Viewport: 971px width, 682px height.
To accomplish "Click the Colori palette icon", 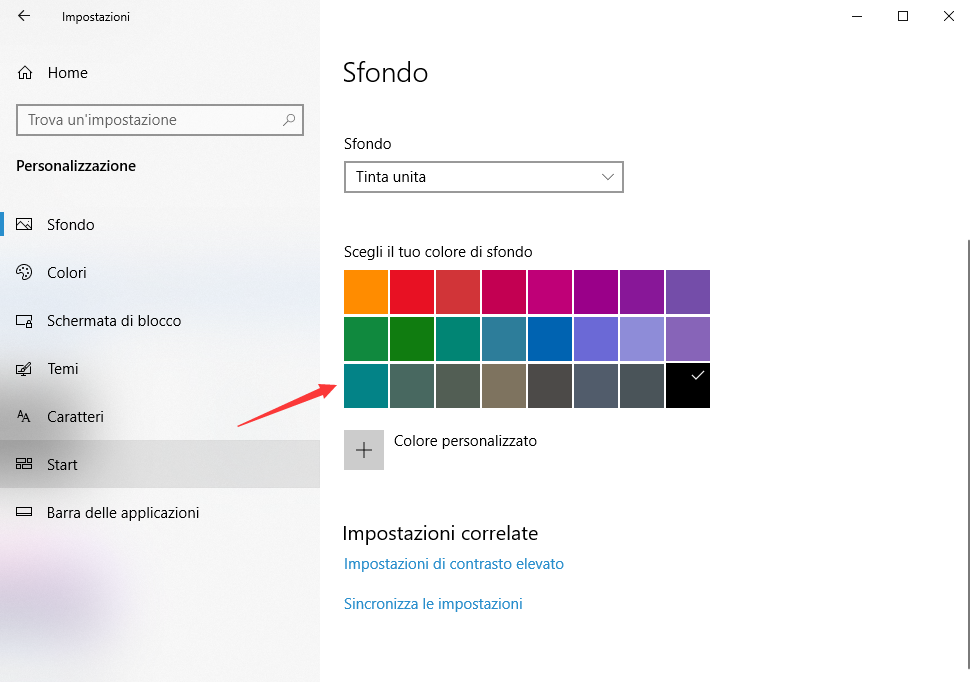I will click(x=24, y=273).
